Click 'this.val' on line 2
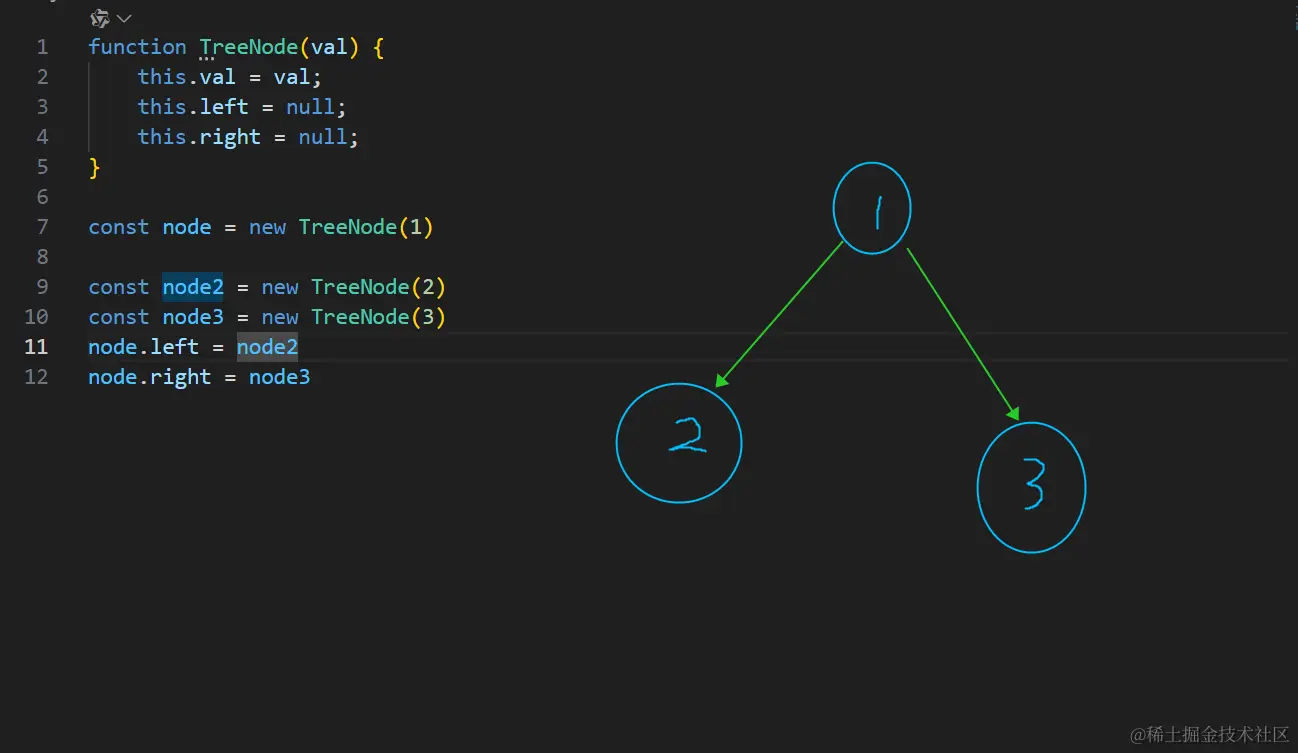This screenshot has width=1298, height=753. (186, 77)
